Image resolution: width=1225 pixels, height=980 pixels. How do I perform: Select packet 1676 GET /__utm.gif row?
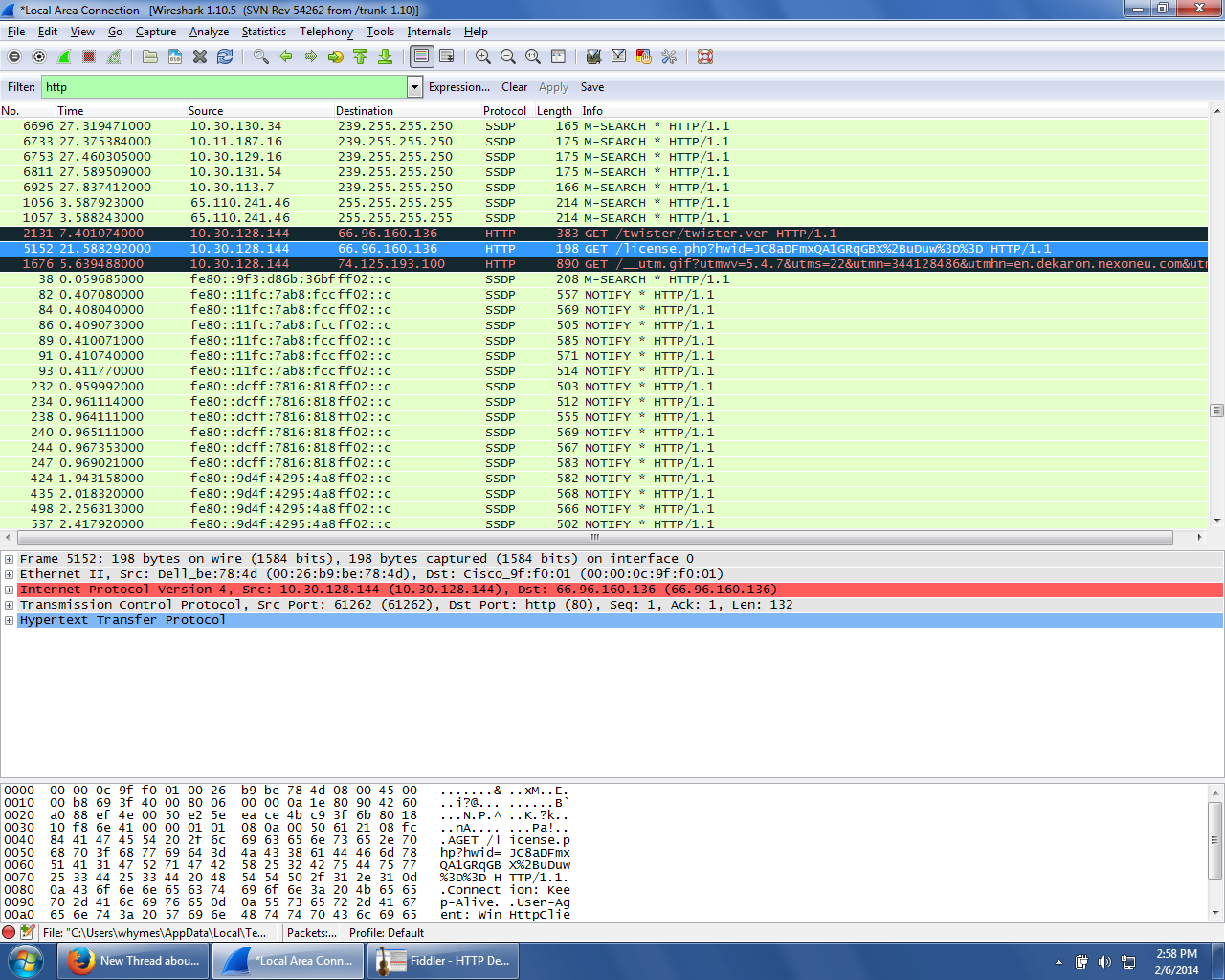tap(604, 264)
